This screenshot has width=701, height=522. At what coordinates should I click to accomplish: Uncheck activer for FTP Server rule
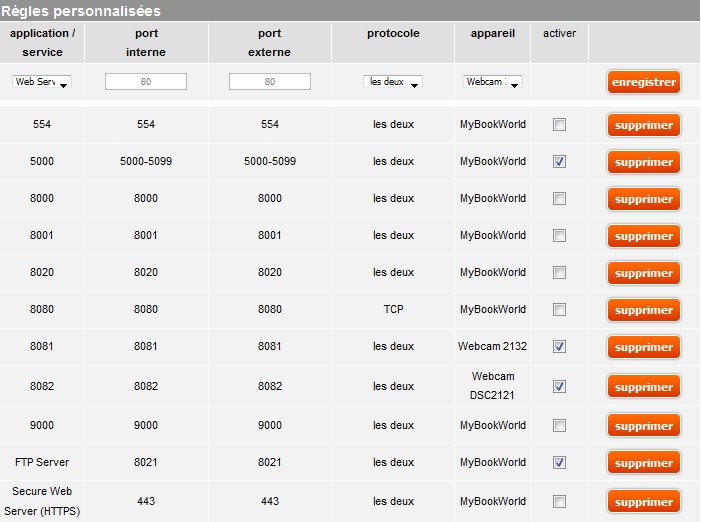tap(559, 462)
